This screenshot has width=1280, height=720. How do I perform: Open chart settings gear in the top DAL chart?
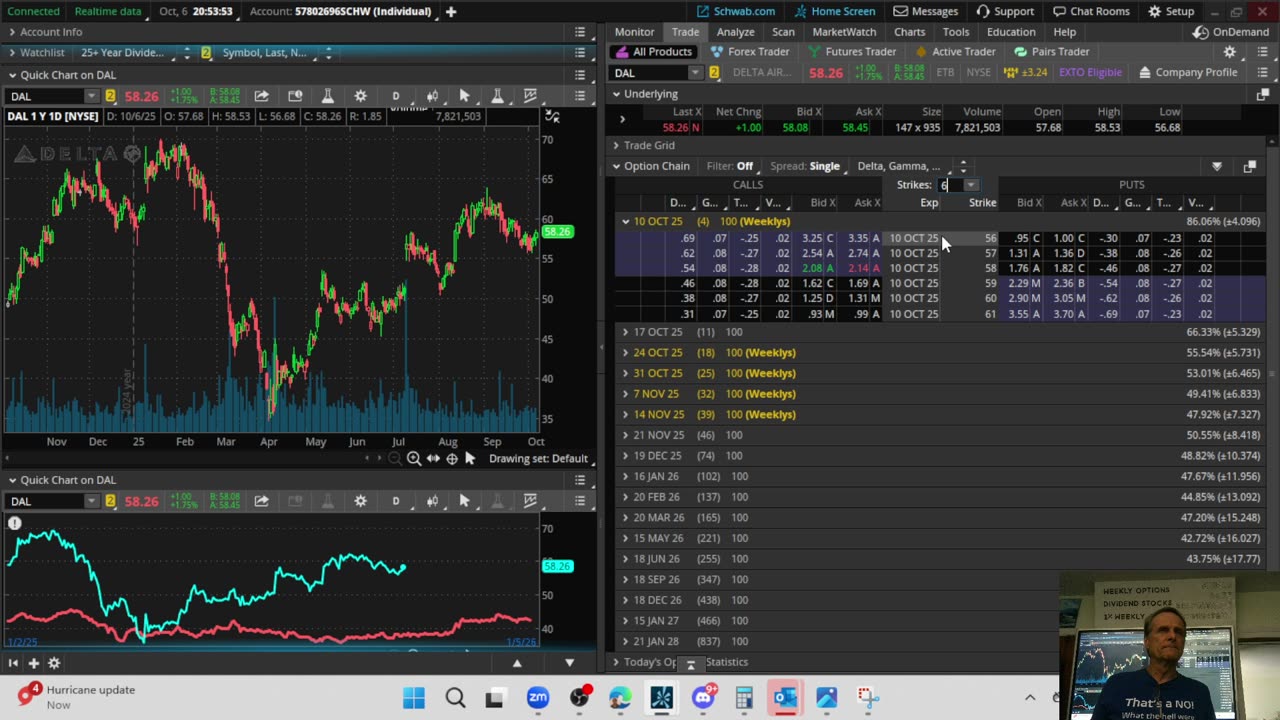360,96
